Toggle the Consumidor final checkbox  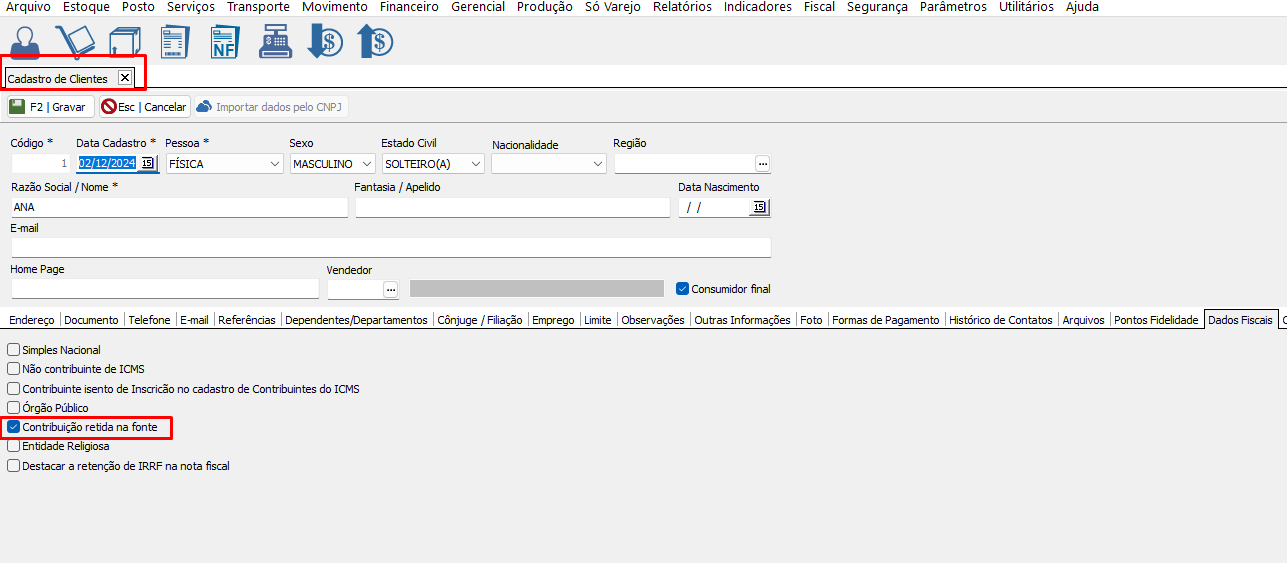pyautogui.click(x=683, y=289)
